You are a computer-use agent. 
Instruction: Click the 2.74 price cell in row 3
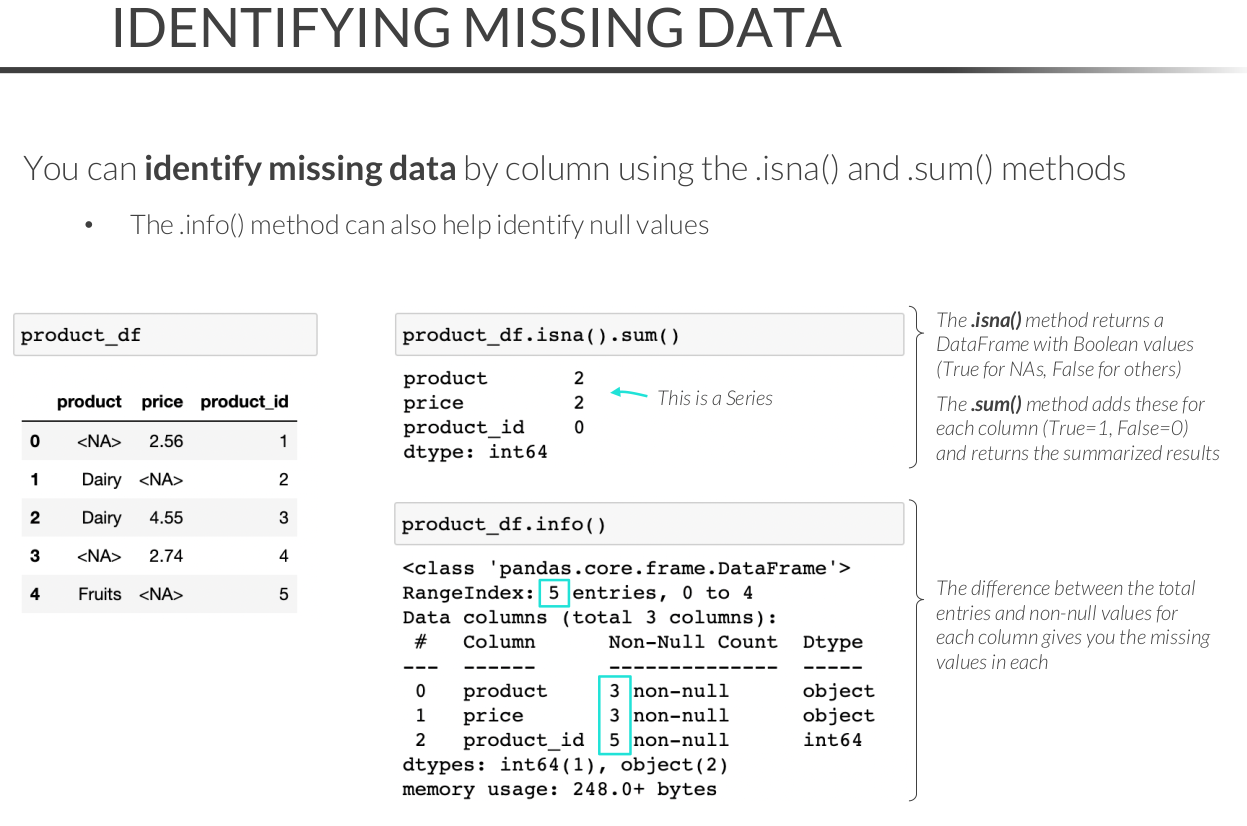click(x=165, y=556)
